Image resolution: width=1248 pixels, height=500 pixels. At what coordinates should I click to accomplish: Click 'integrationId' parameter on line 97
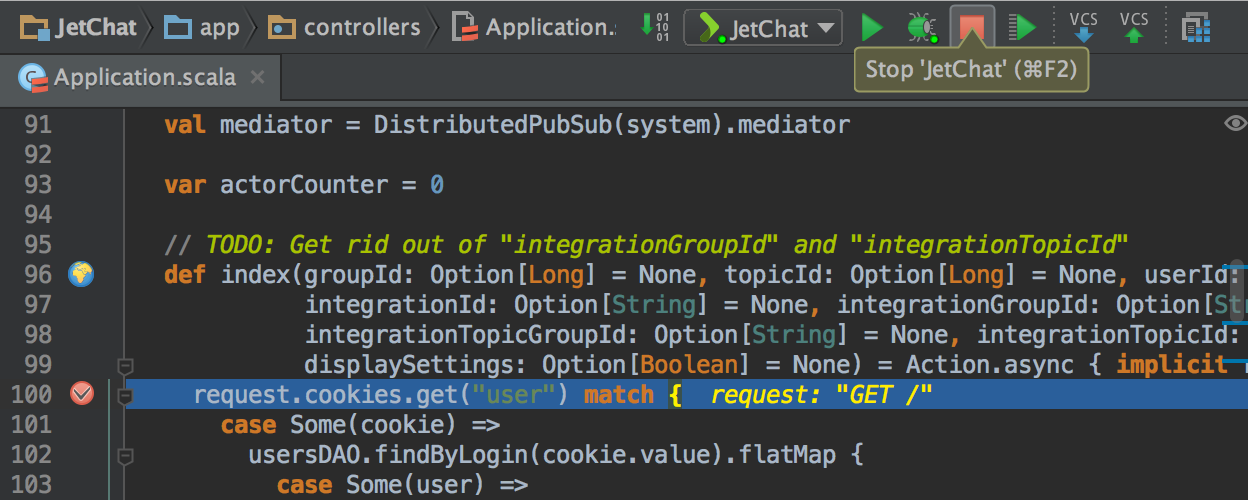[395, 305]
